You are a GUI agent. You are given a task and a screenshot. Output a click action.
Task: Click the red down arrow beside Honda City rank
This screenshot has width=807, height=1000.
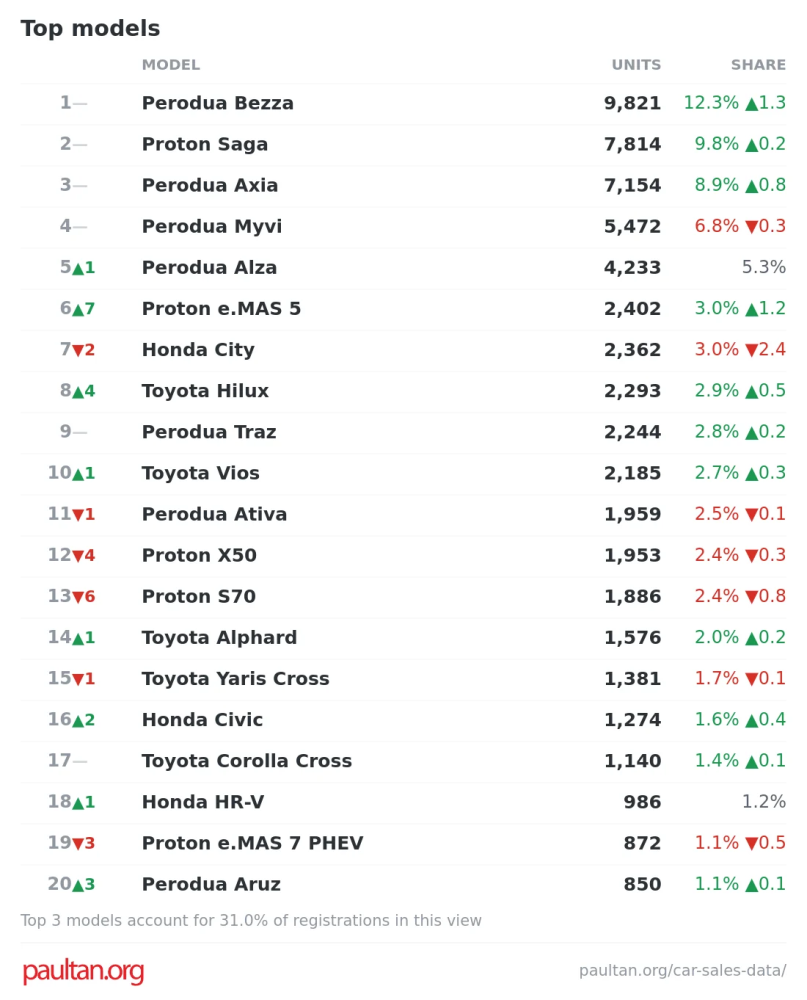point(78,350)
